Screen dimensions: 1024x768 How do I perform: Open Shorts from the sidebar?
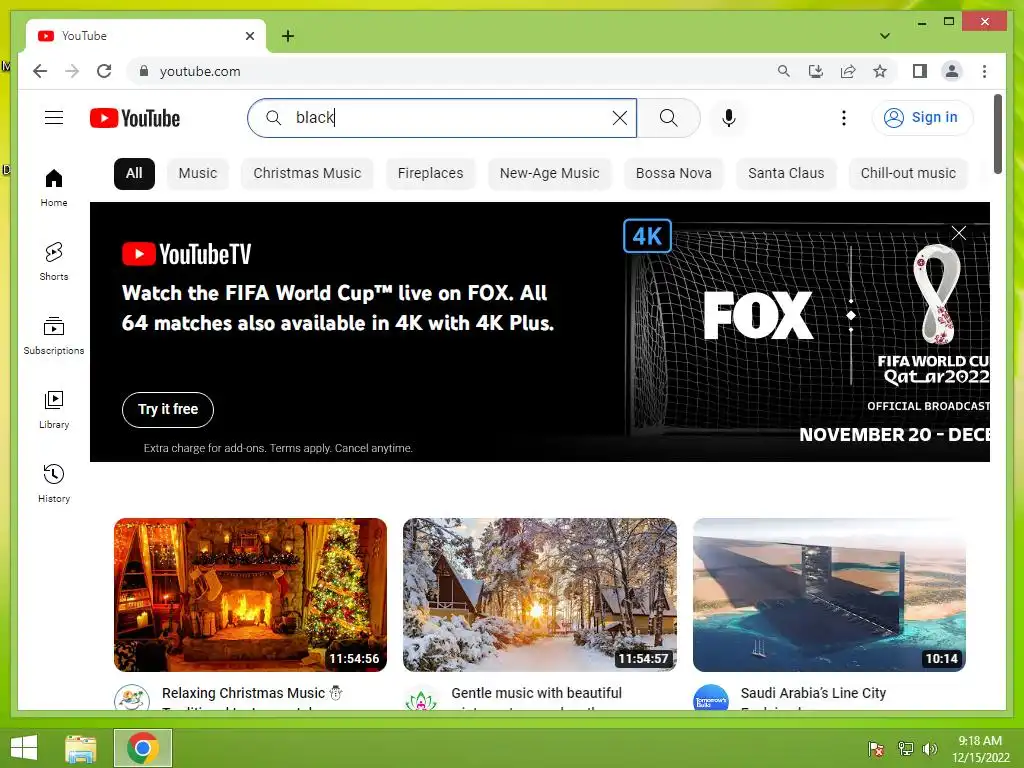coord(54,261)
